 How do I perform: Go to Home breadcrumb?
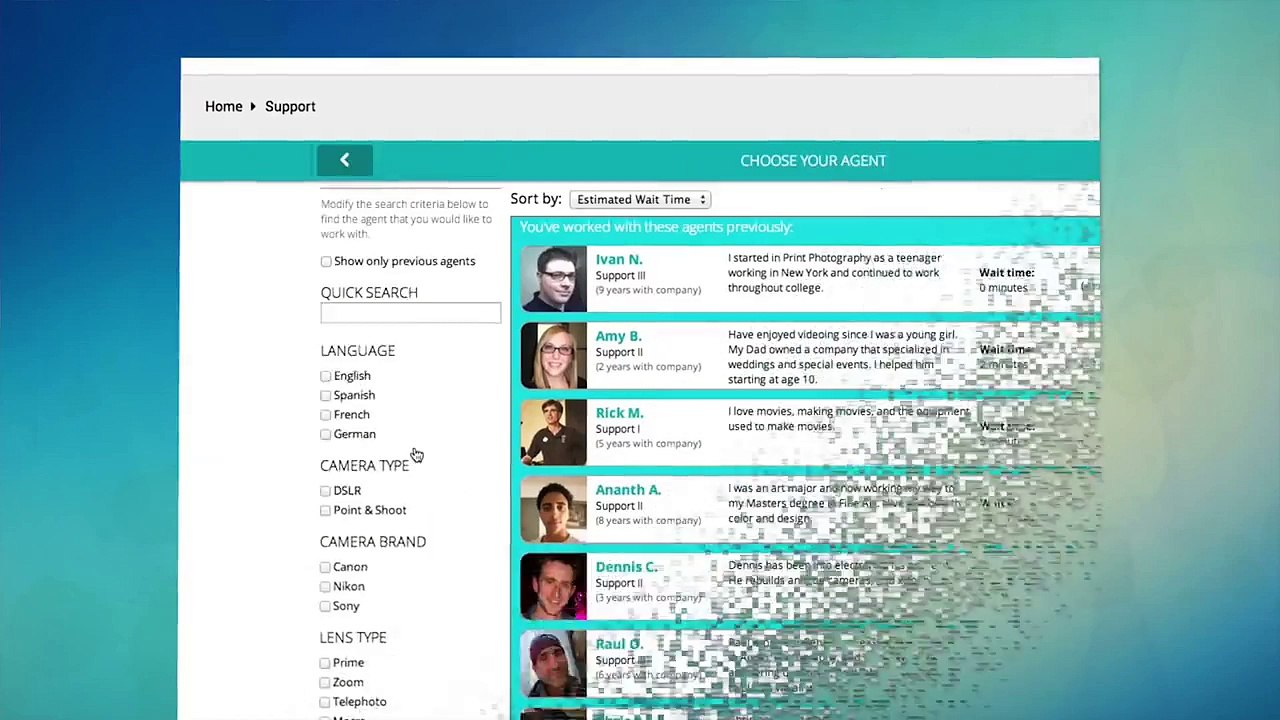pyautogui.click(x=223, y=106)
